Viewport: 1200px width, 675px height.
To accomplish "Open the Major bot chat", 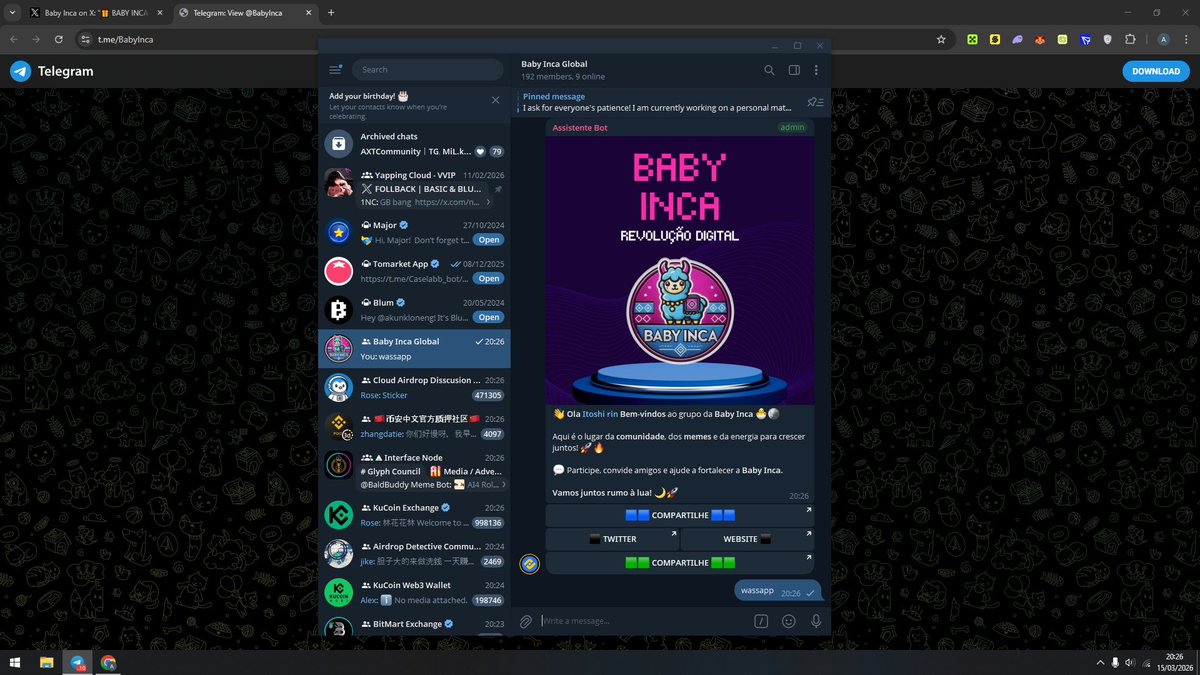I will [414, 232].
